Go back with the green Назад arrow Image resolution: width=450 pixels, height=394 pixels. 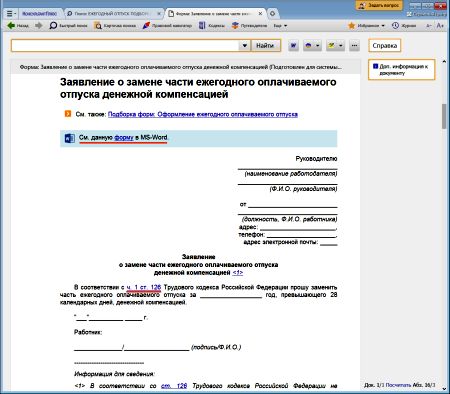point(18,26)
